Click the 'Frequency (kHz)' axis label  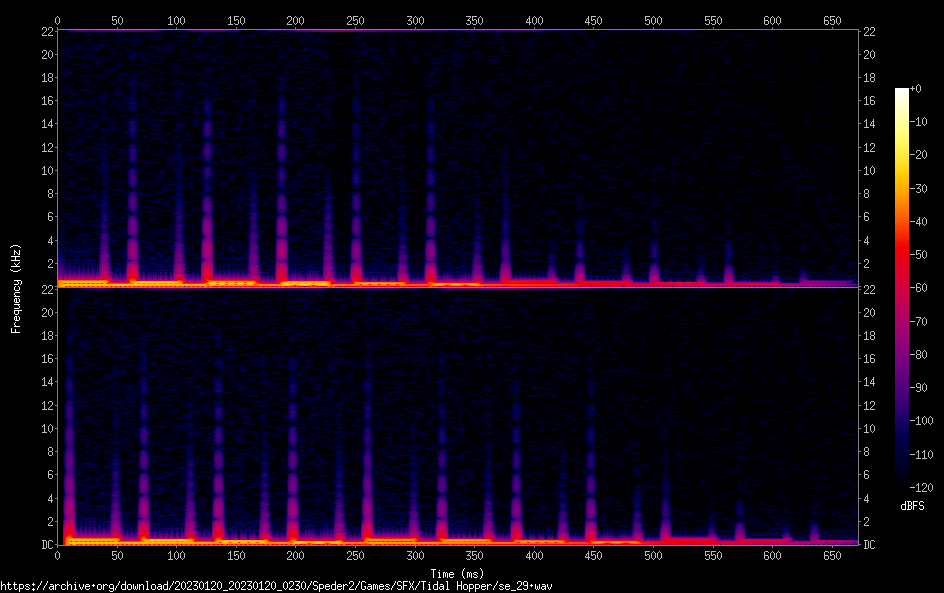(x=15, y=288)
